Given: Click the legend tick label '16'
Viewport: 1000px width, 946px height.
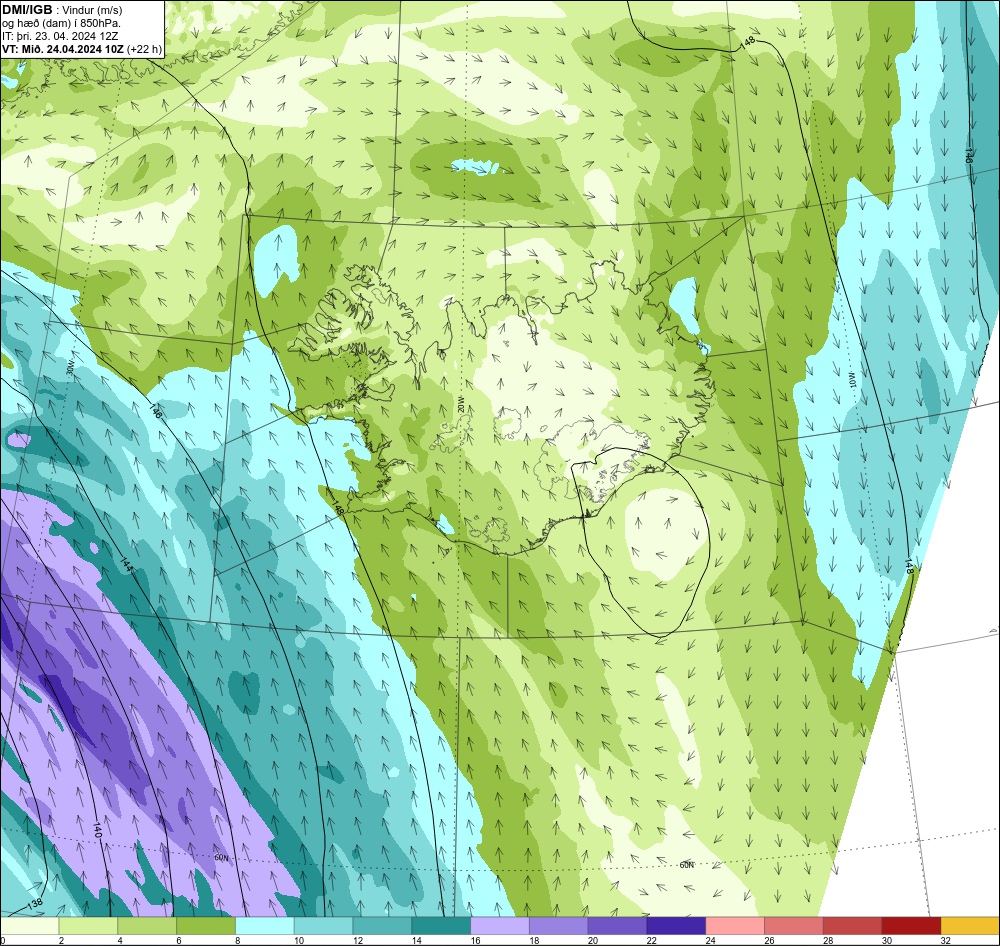Looking at the screenshot, I should [x=476, y=940].
